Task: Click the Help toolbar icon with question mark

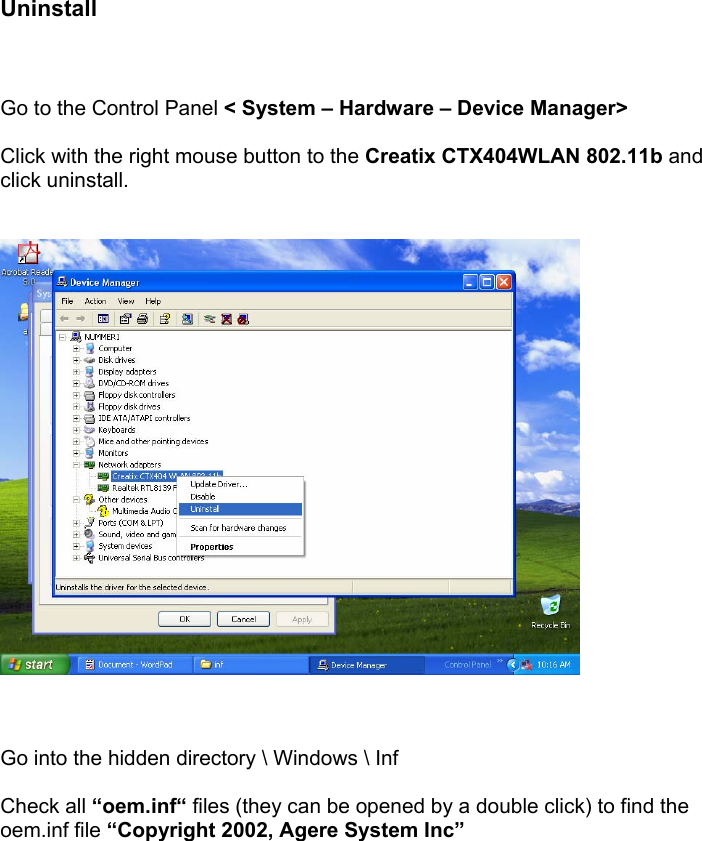Action: [165, 319]
